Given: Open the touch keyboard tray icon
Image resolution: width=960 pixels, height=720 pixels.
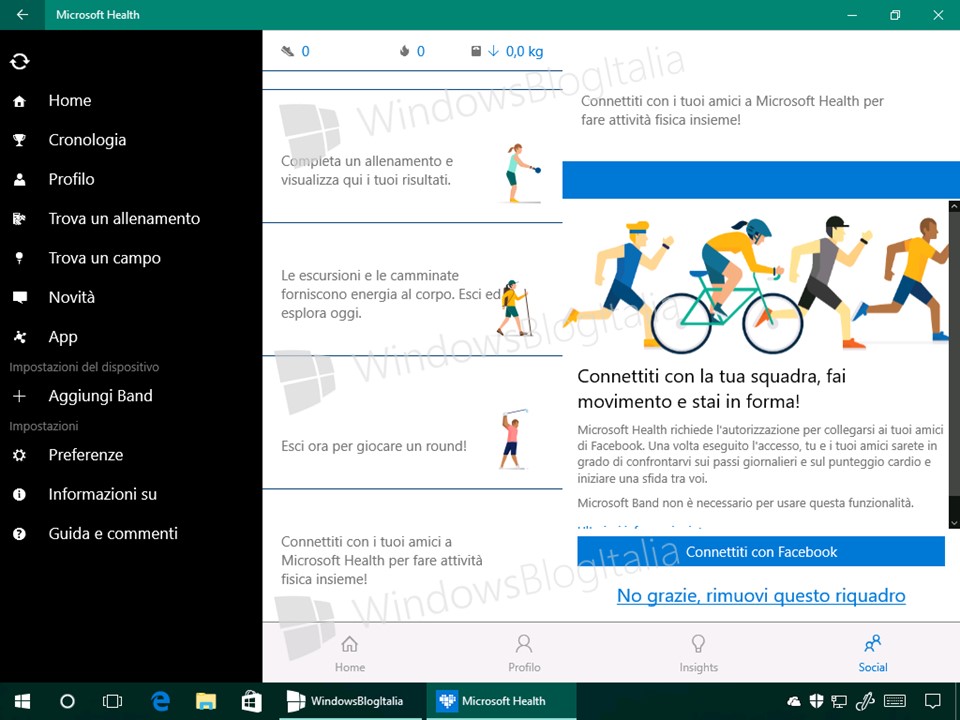Looking at the screenshot, I should pyautogui.click(x=895, y=701).
